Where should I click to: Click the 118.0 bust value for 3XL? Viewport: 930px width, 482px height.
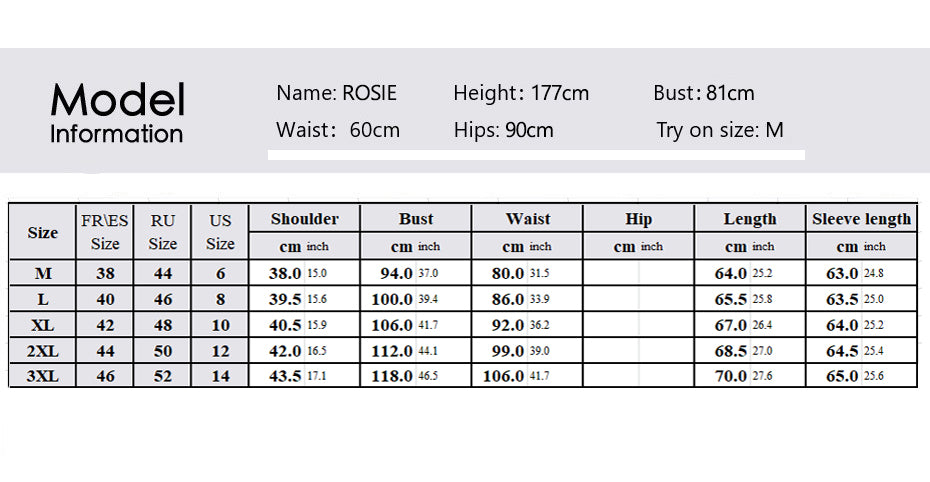tap(392, 376)
